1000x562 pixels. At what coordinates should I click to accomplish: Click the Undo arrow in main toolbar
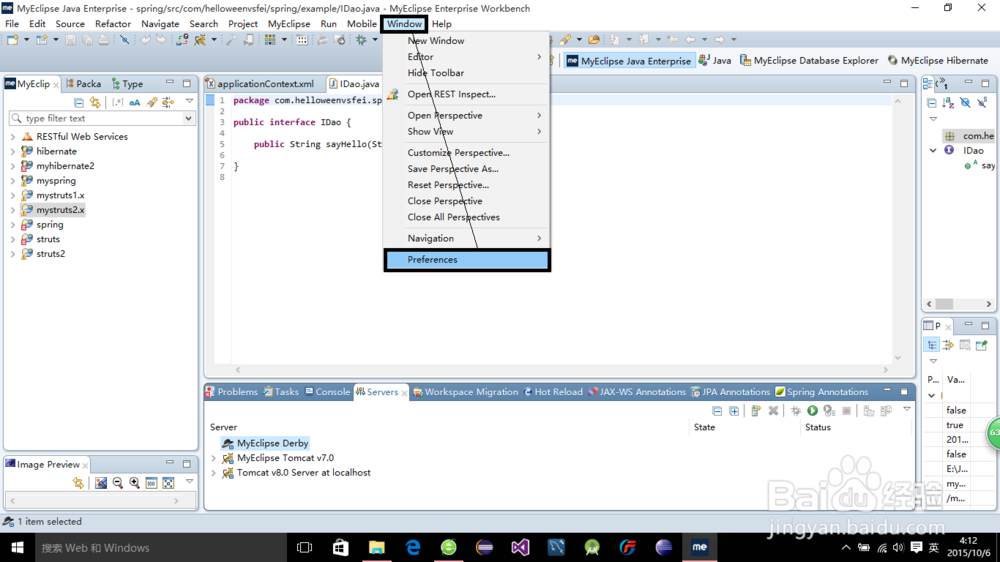(x=146, y=40)
